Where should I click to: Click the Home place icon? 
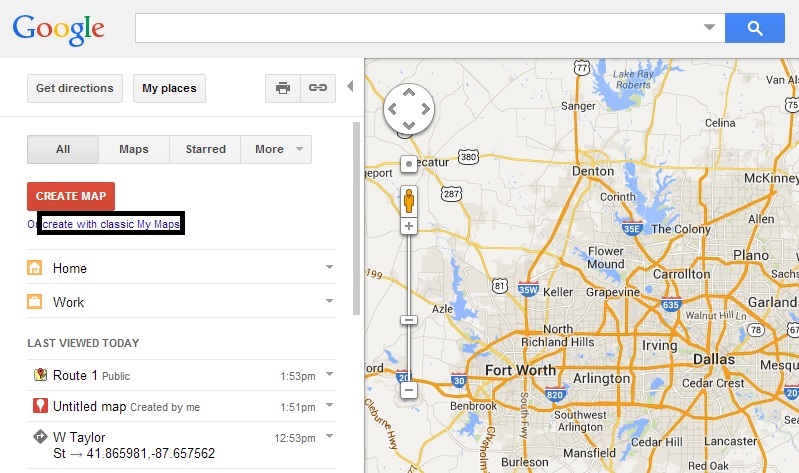coord(35,268)
